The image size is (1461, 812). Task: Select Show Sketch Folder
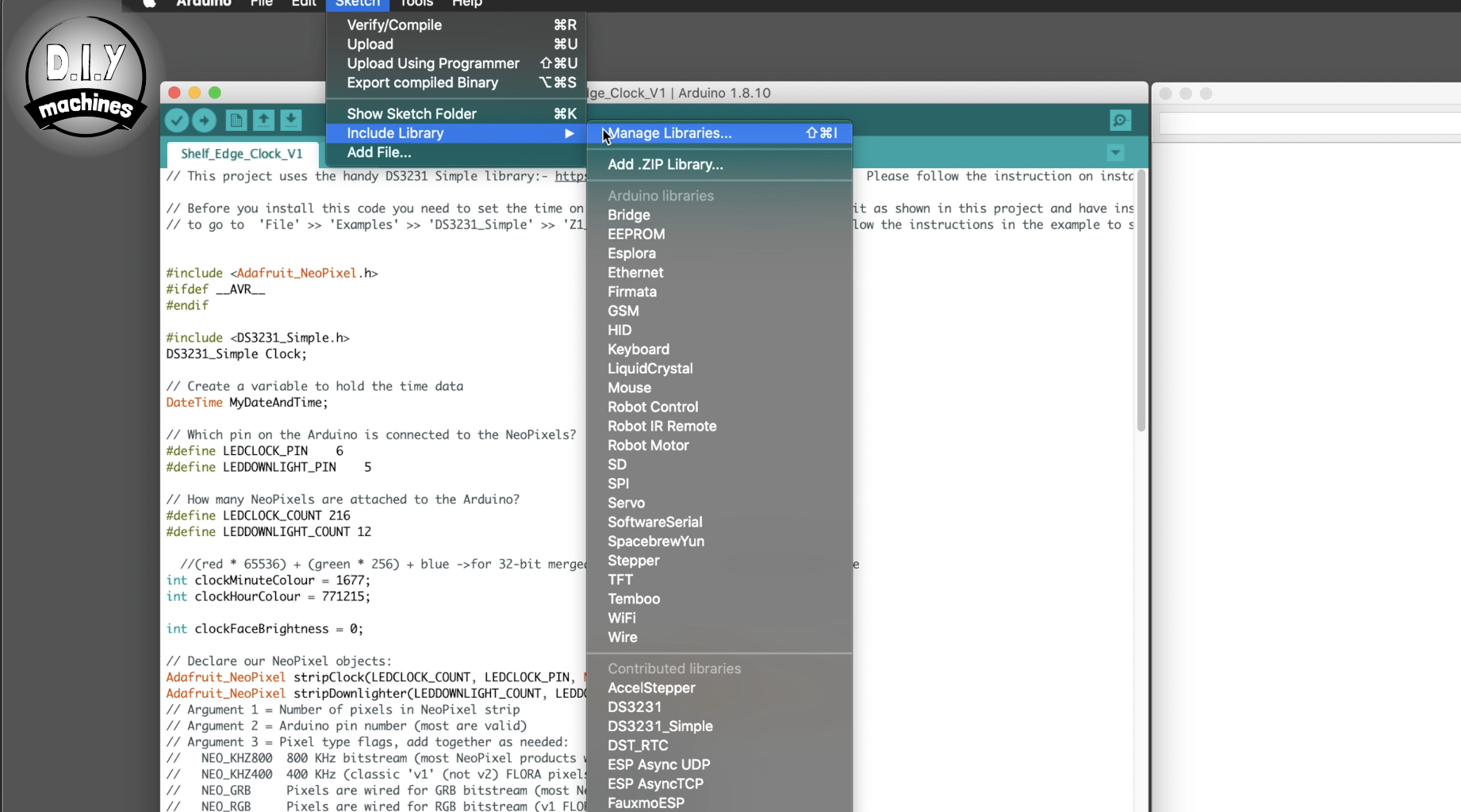456,114
